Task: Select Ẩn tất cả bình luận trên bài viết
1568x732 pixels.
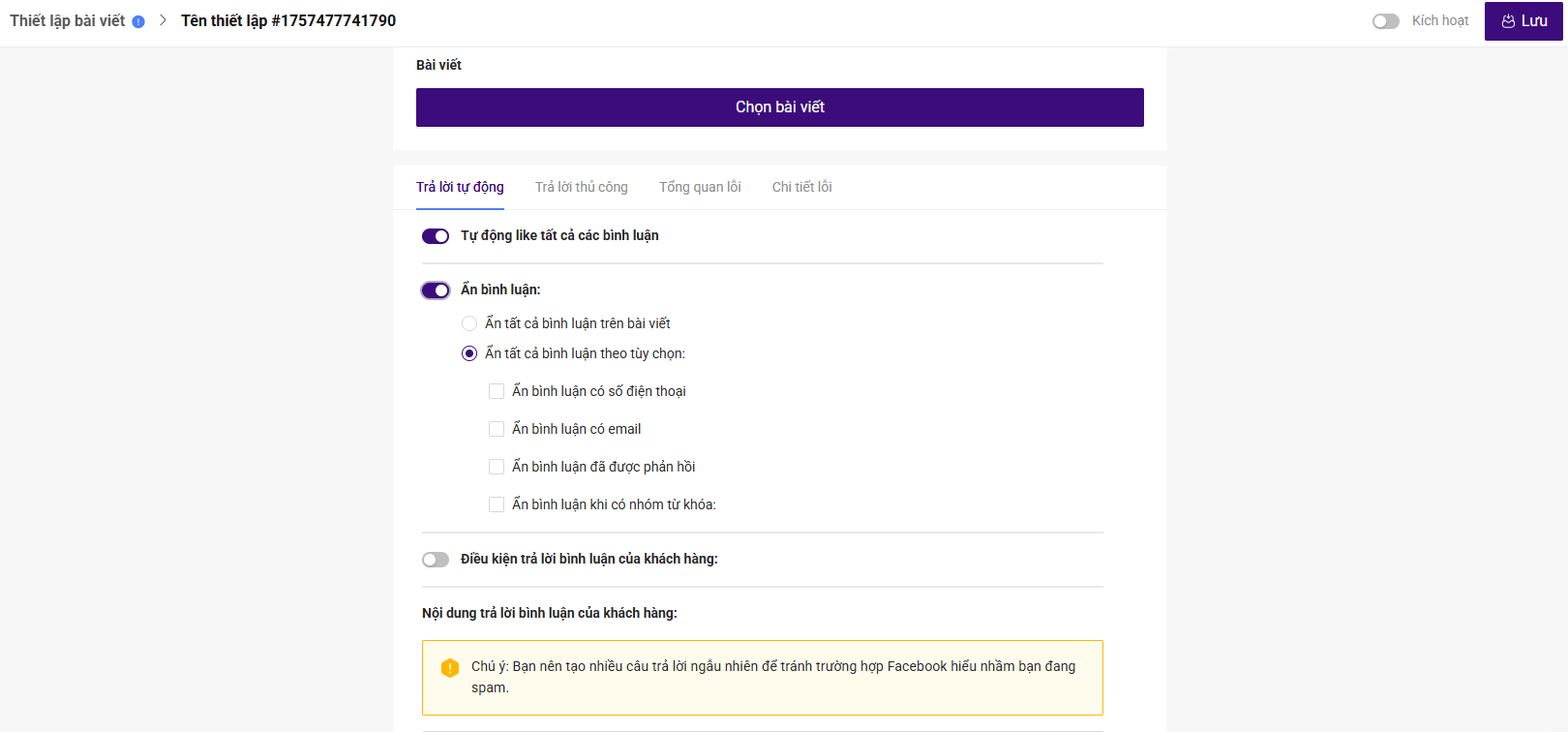Action: pos(469,323)
